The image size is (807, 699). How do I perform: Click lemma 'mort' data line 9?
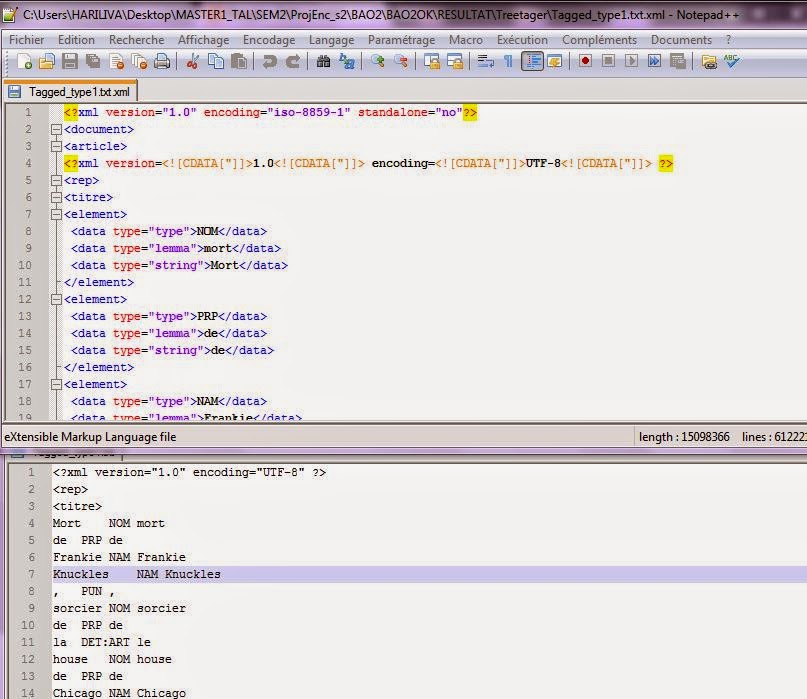[x=176, y=248]
